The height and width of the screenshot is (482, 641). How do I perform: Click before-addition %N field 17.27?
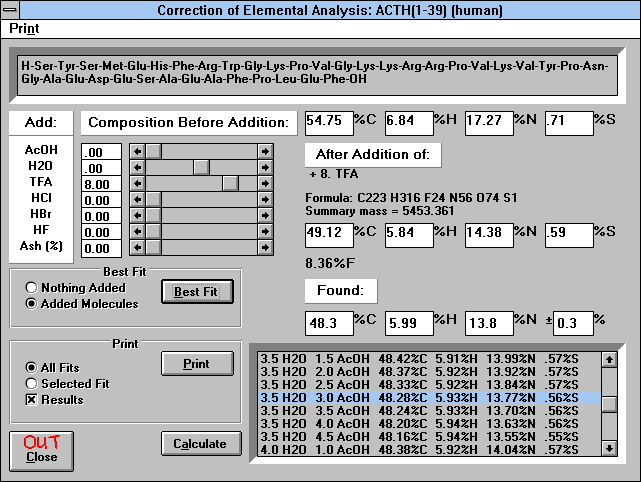click(x=489, y=123)
